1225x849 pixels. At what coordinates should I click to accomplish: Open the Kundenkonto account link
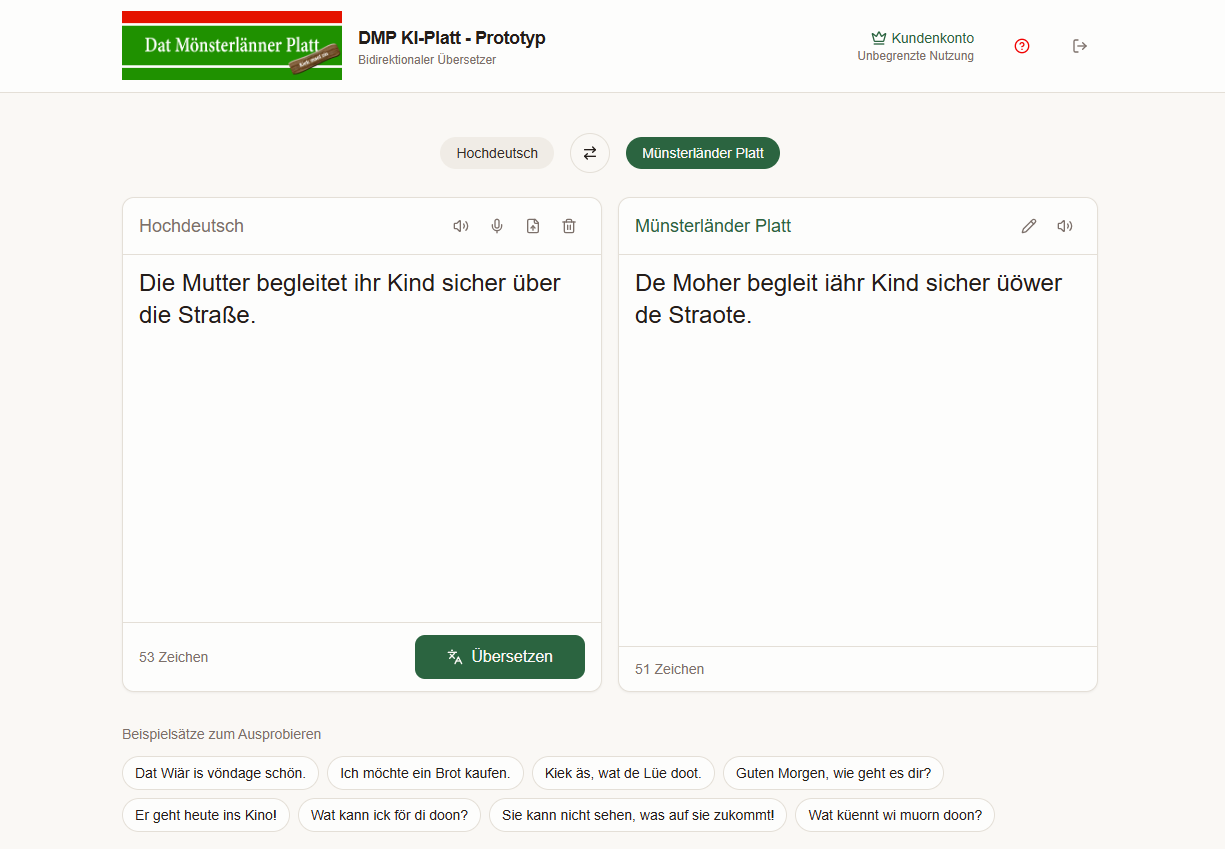tap(922, 38)
